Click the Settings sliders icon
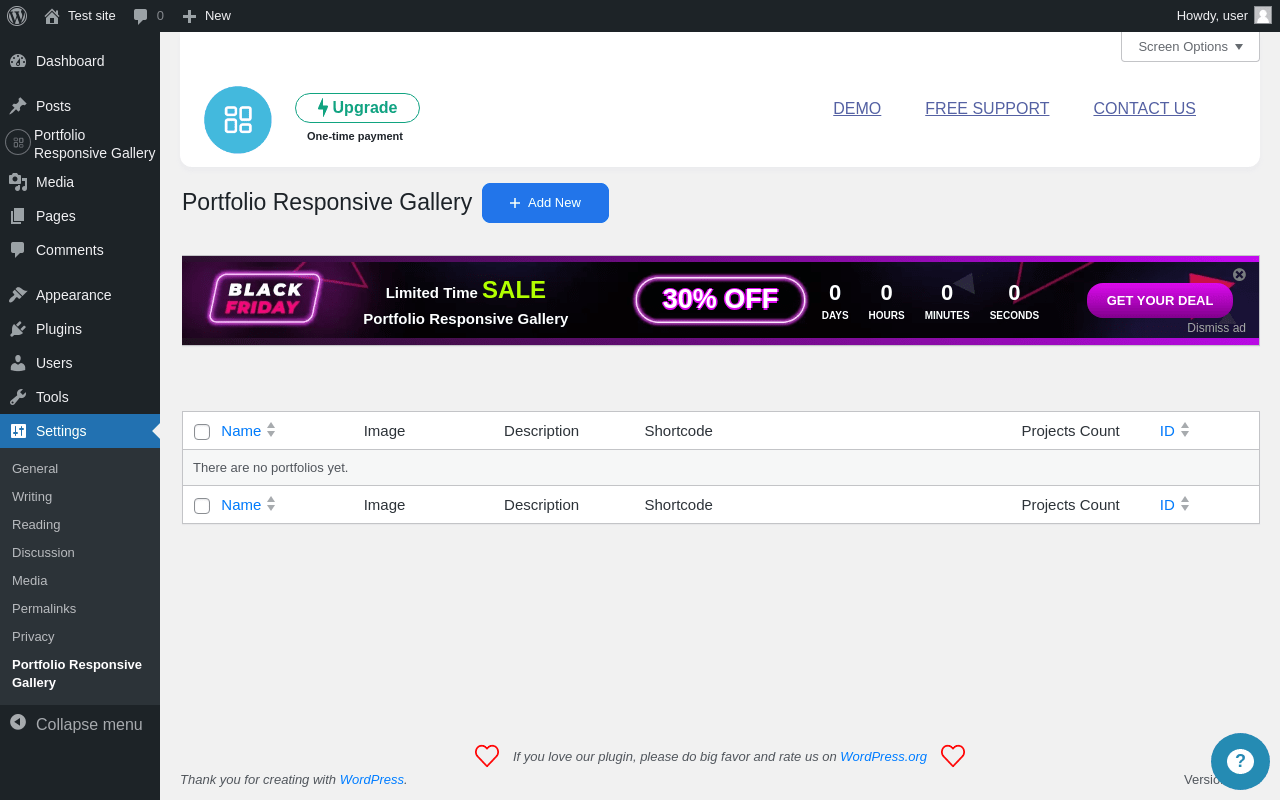1280x800 pixels. click(x=18, y=431)
